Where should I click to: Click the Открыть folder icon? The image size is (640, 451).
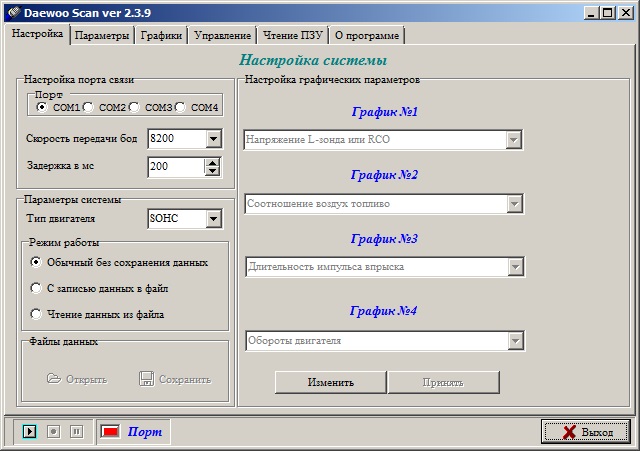[x=54, y=379]
